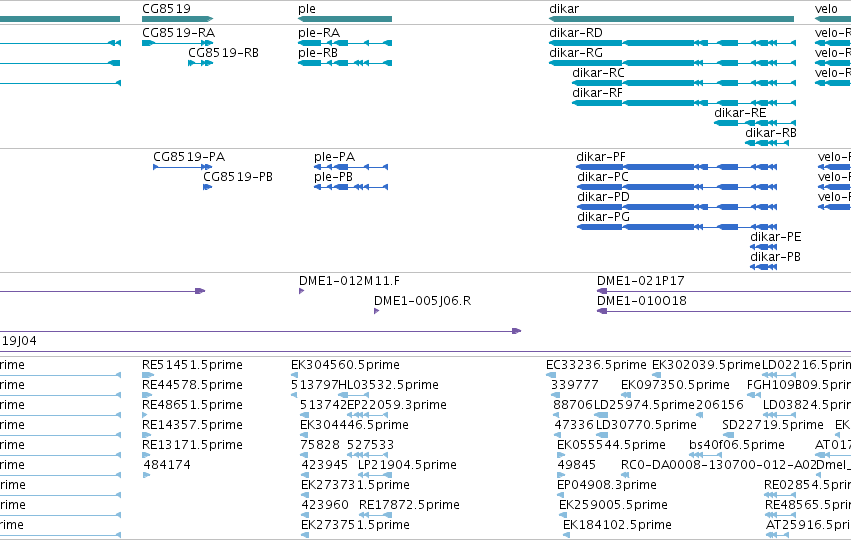This screenshot has height=540, width=851.
Task: Open EST EK259005.5prime
Action: [x=613, y=506]
